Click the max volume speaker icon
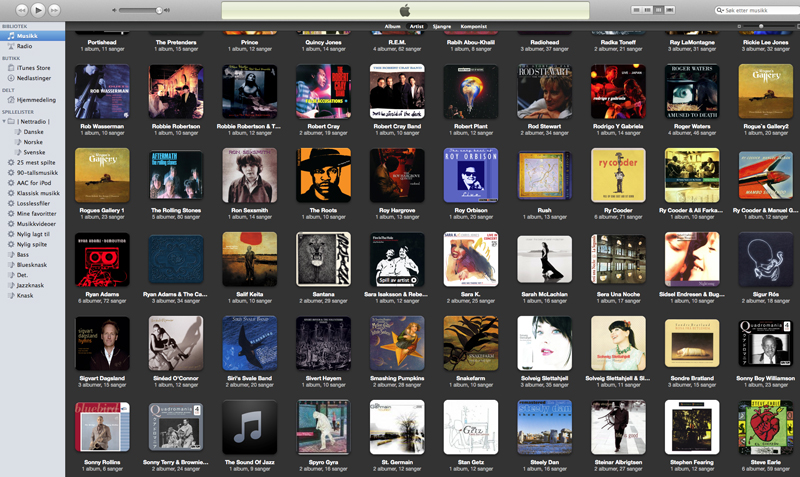This screenshot has width=800, height=477. point(167,10)
